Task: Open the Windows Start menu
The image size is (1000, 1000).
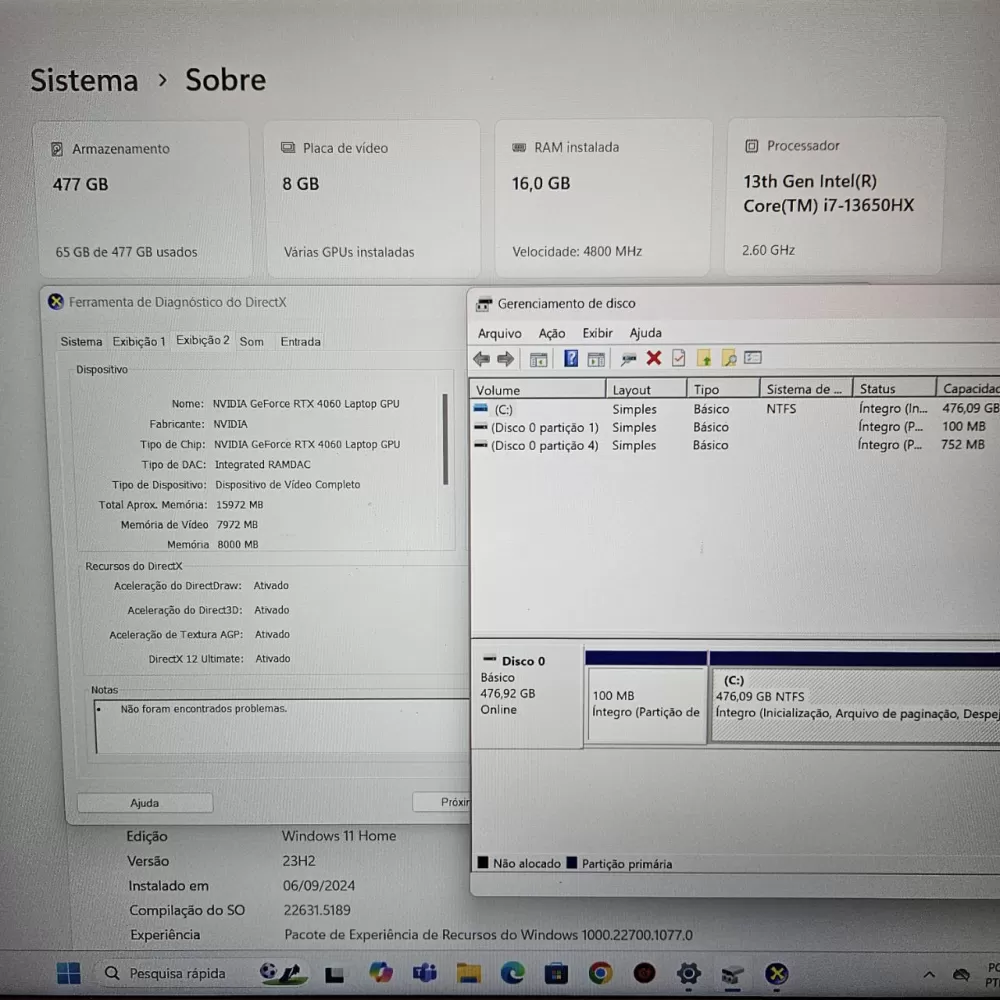Action: coord(68,973)
